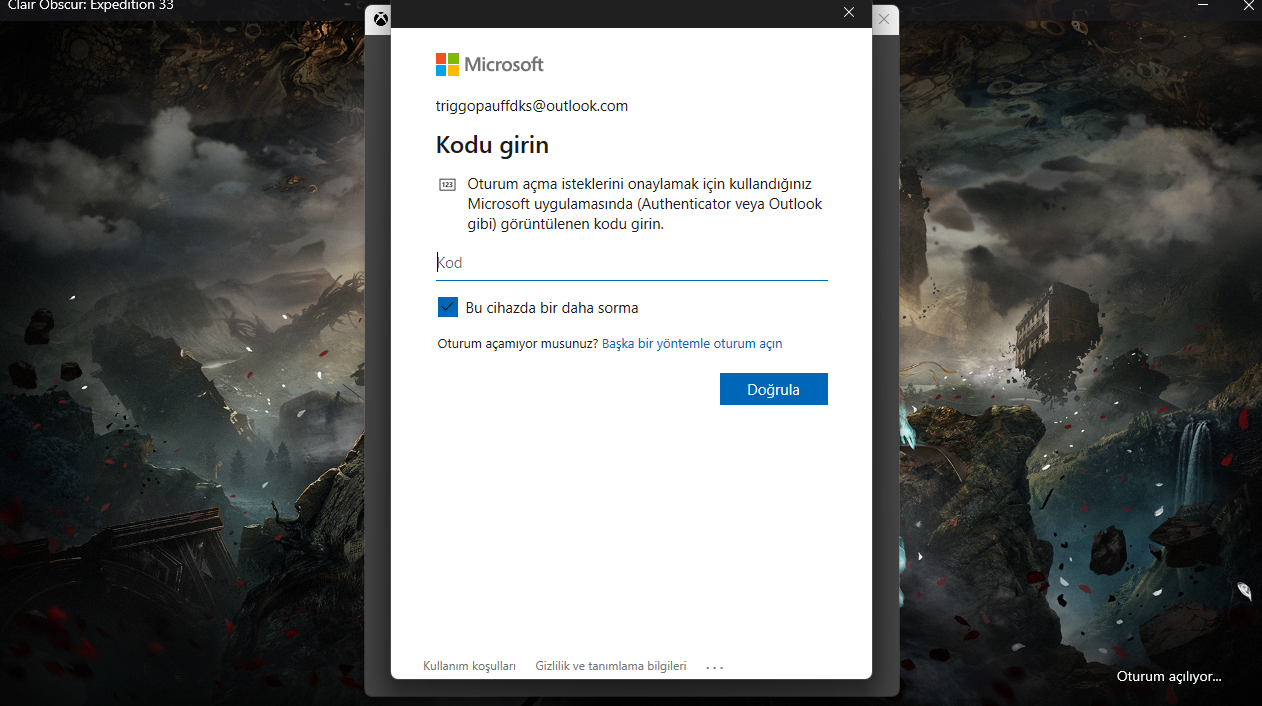Open Kullanım koşulları link
1262x706 pixels.
pyautogui.click(x=469, y=666)
